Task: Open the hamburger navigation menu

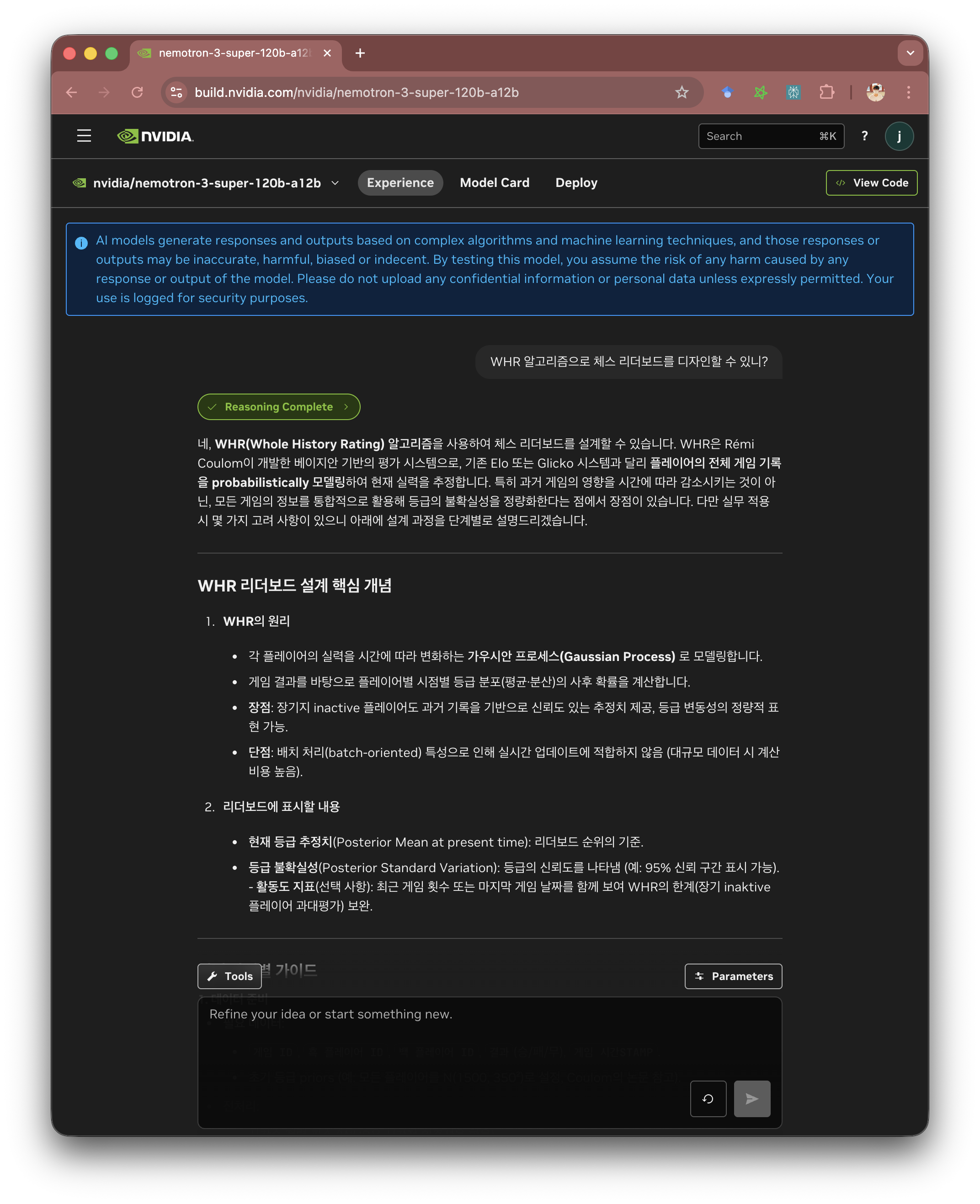Action: click(x=84, y=136)
